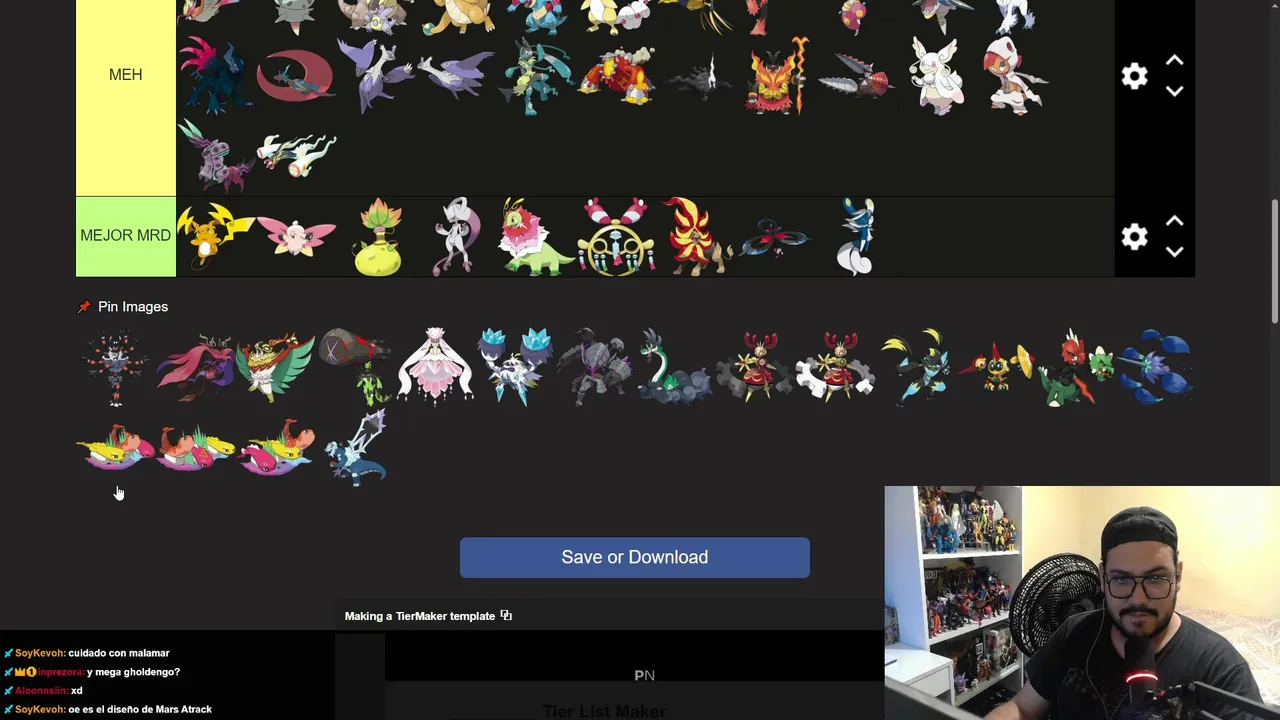Open settings gear for the MEH tier
1280x720 pixels.
1134,76
